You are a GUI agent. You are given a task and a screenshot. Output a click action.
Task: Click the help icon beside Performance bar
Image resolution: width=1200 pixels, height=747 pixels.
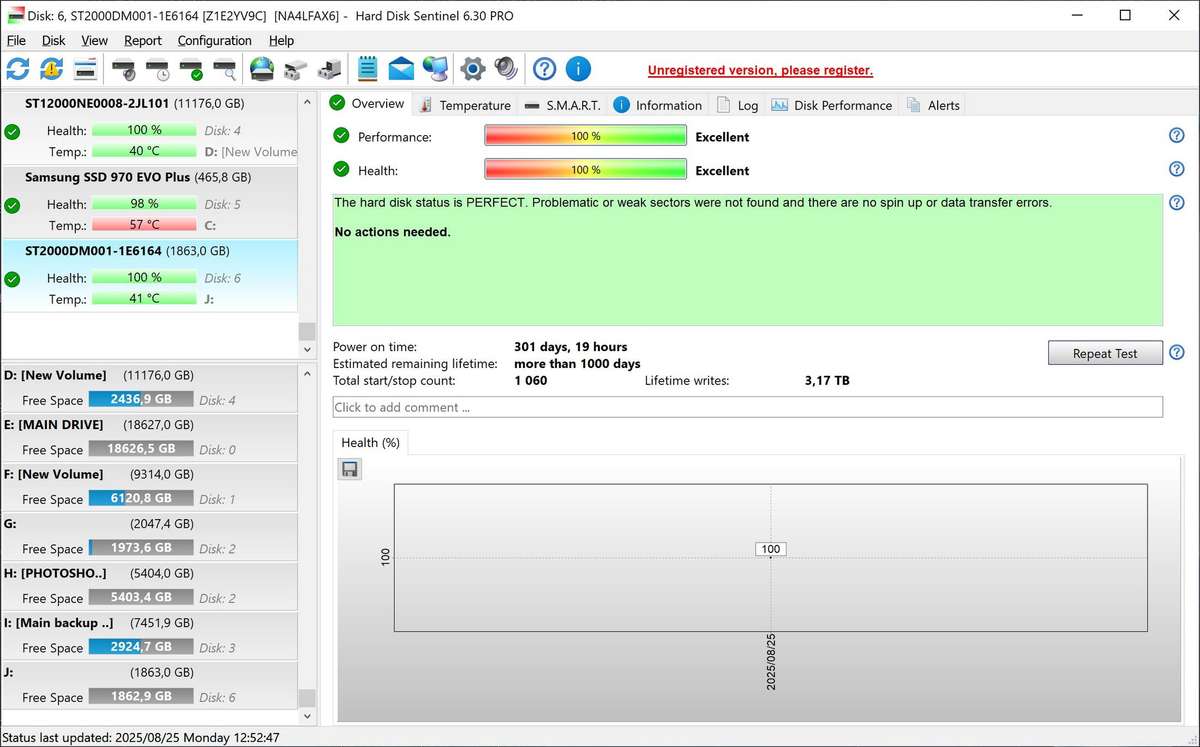click(1176, 136)
